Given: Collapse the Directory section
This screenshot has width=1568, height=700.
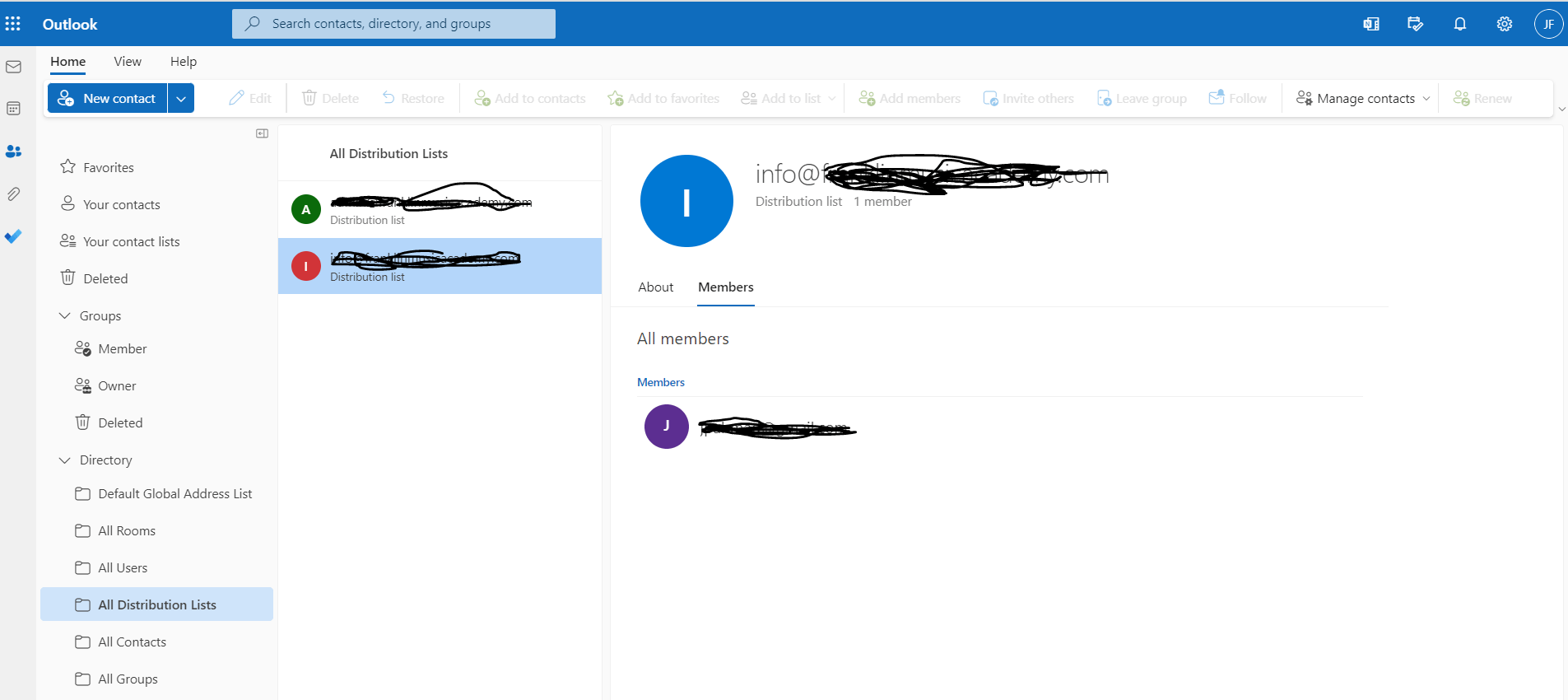Looking at the screenshot, I should tap(65, 460).
